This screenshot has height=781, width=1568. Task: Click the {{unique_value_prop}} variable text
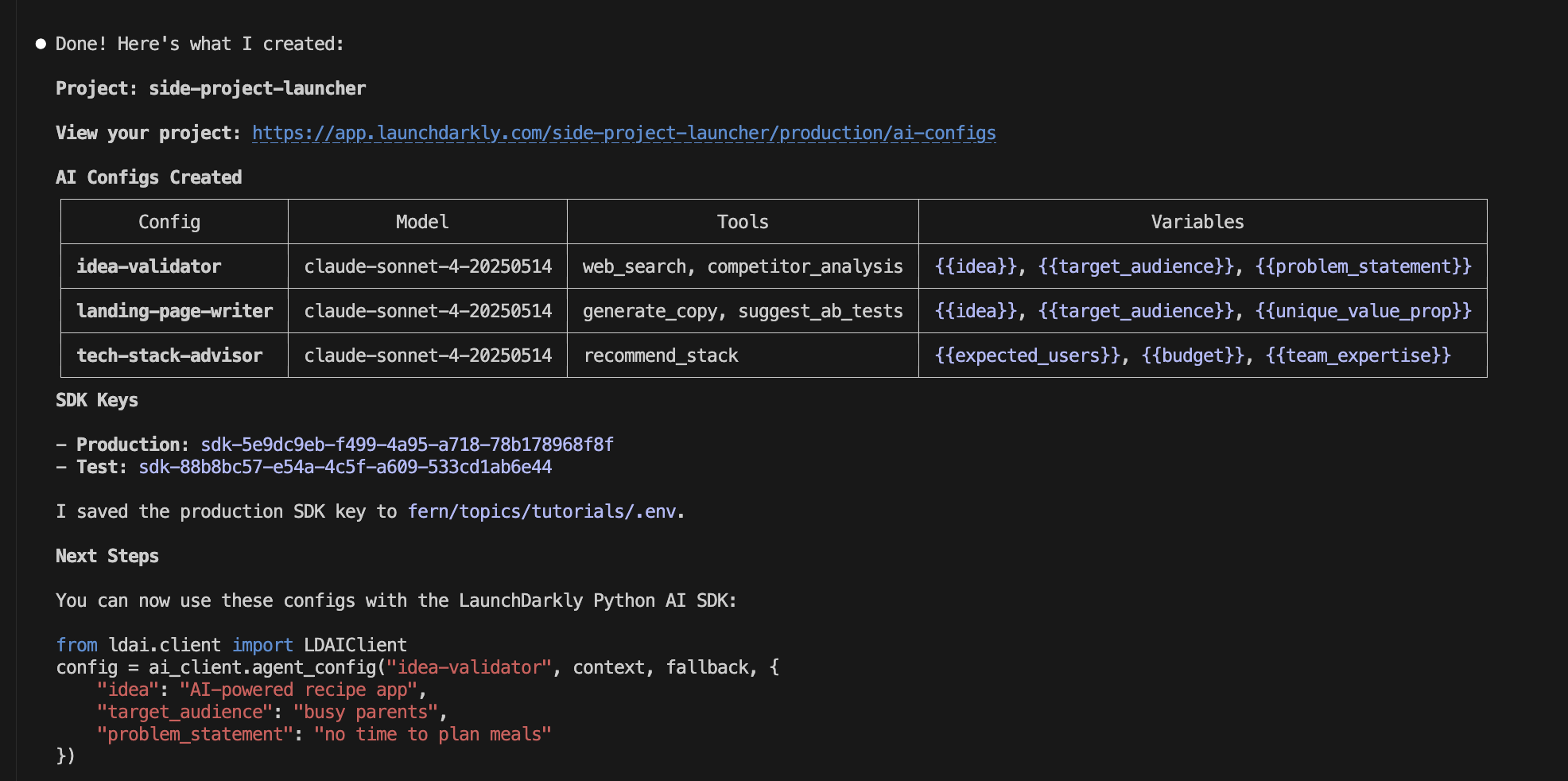pos(1364,311)
